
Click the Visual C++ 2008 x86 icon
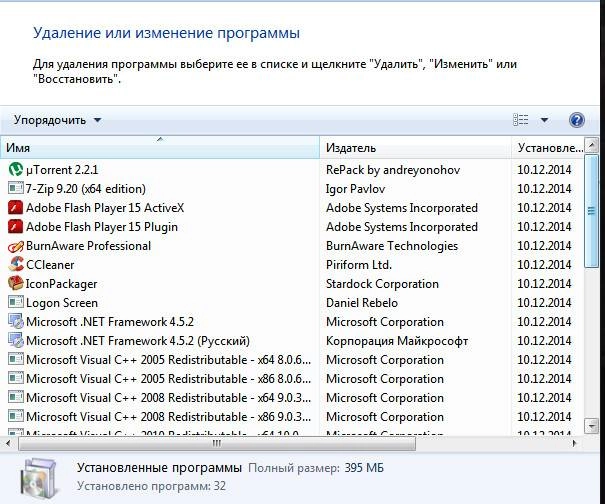(16, 416)
